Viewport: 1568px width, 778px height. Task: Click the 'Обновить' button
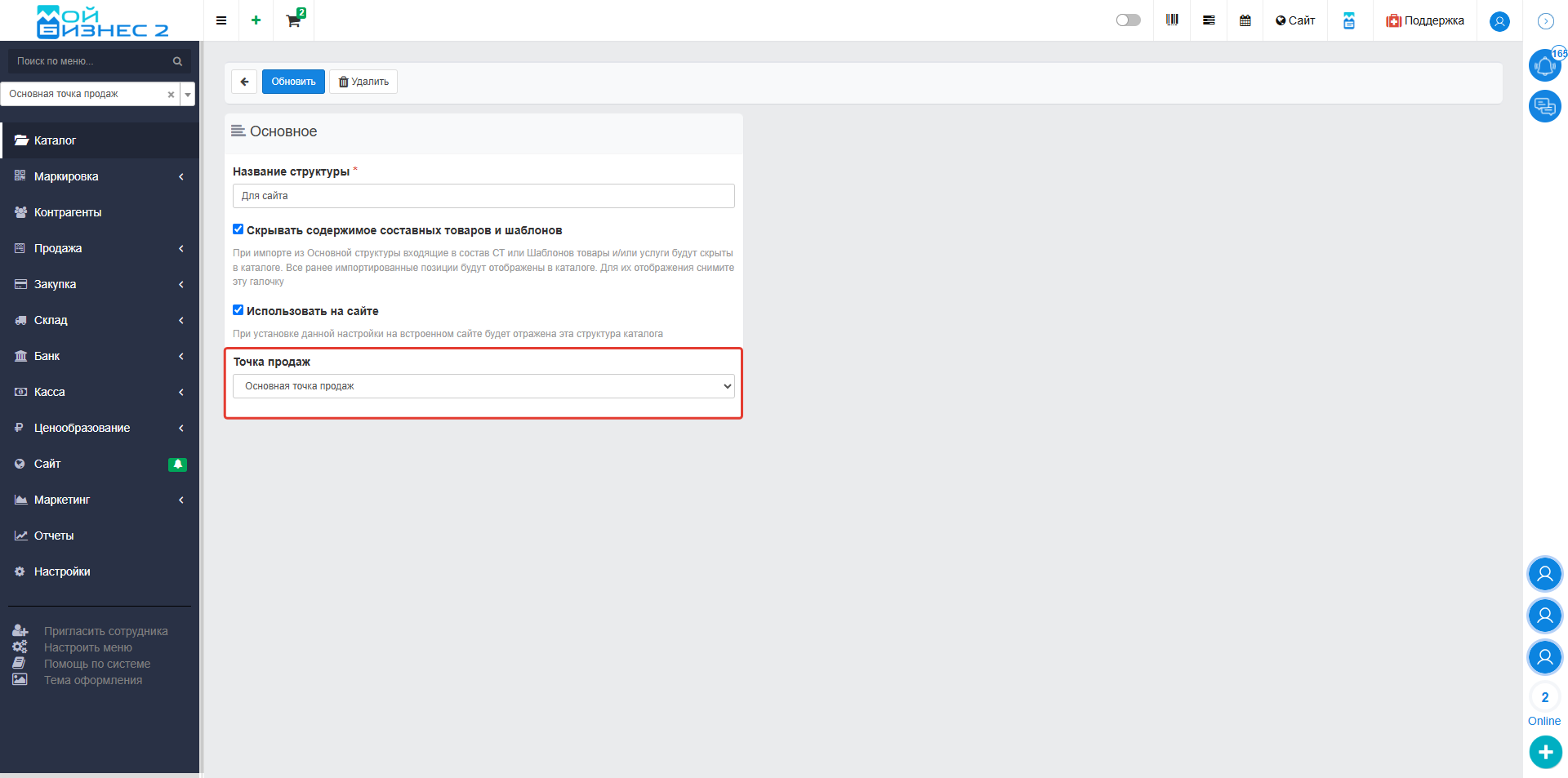click(x=293, y=82)
